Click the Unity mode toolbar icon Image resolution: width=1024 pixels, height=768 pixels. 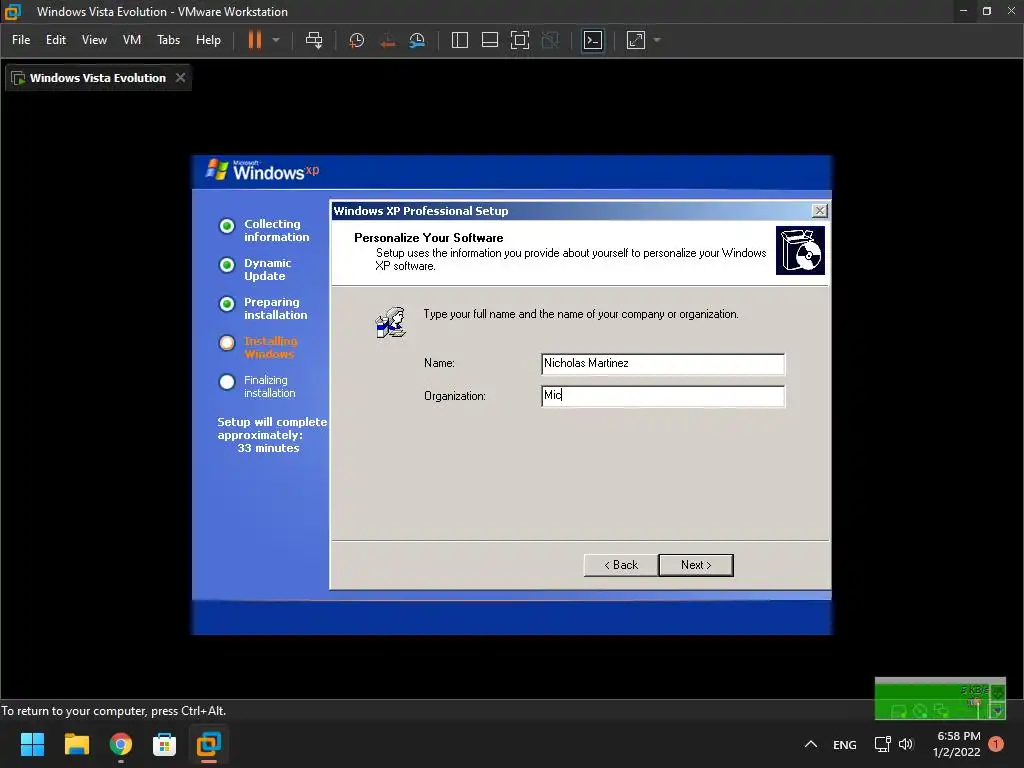click(551, 40)
